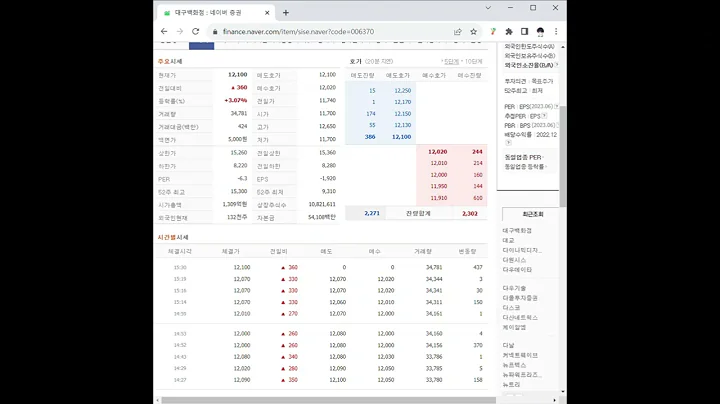Viewport: 720px width, 404px height.
Task: Open 다산네트웍스 from recently viewed
Action: (520, 318)
